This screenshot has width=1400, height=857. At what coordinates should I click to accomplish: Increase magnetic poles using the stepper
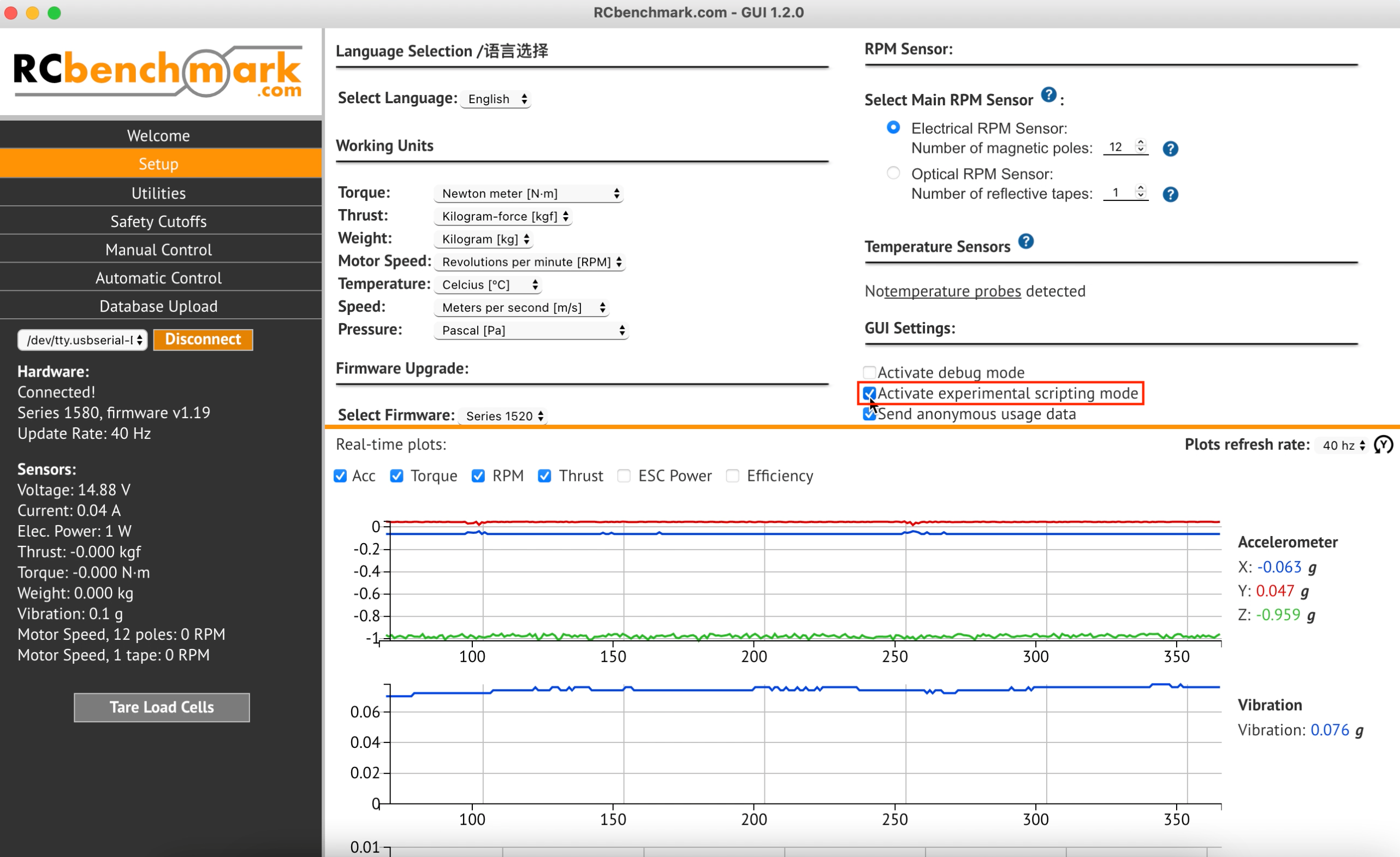click(x=1142, y=143)
